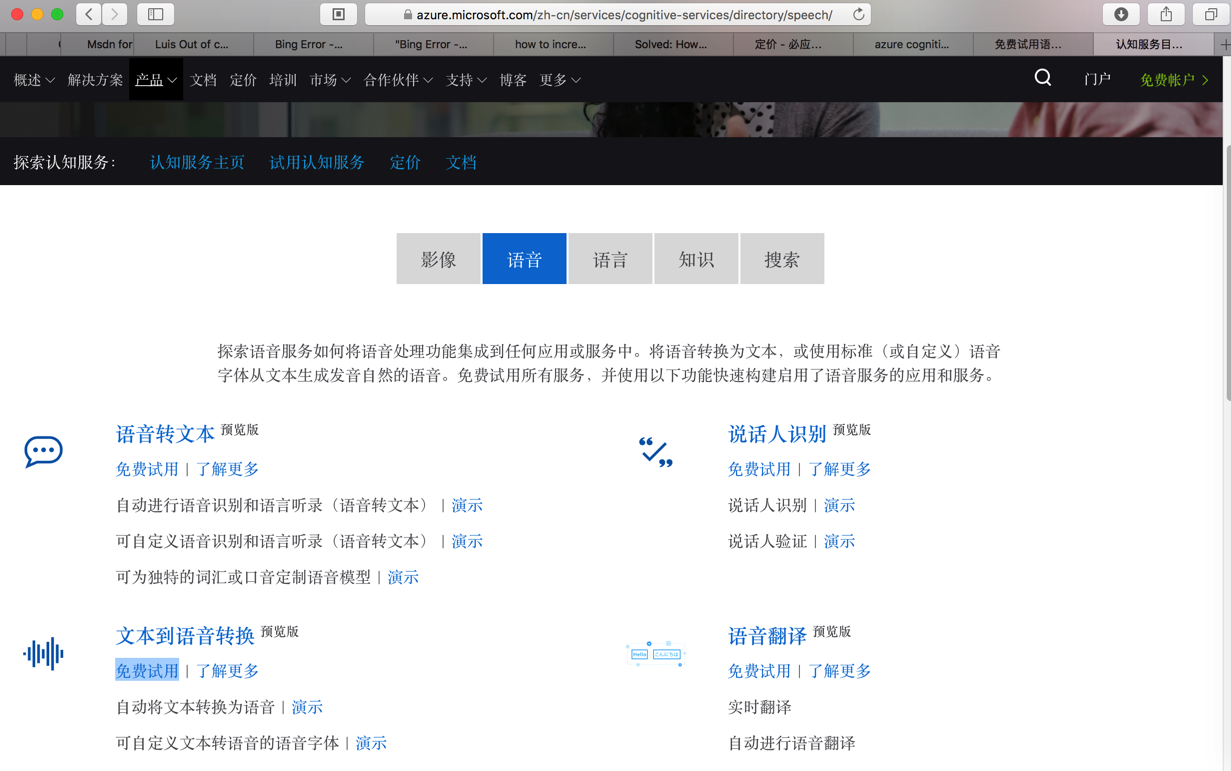Open 演示 for 可为独特的词汇或口音定制语音模型
The image size is (1231, 771).
(x=403, y=577)
